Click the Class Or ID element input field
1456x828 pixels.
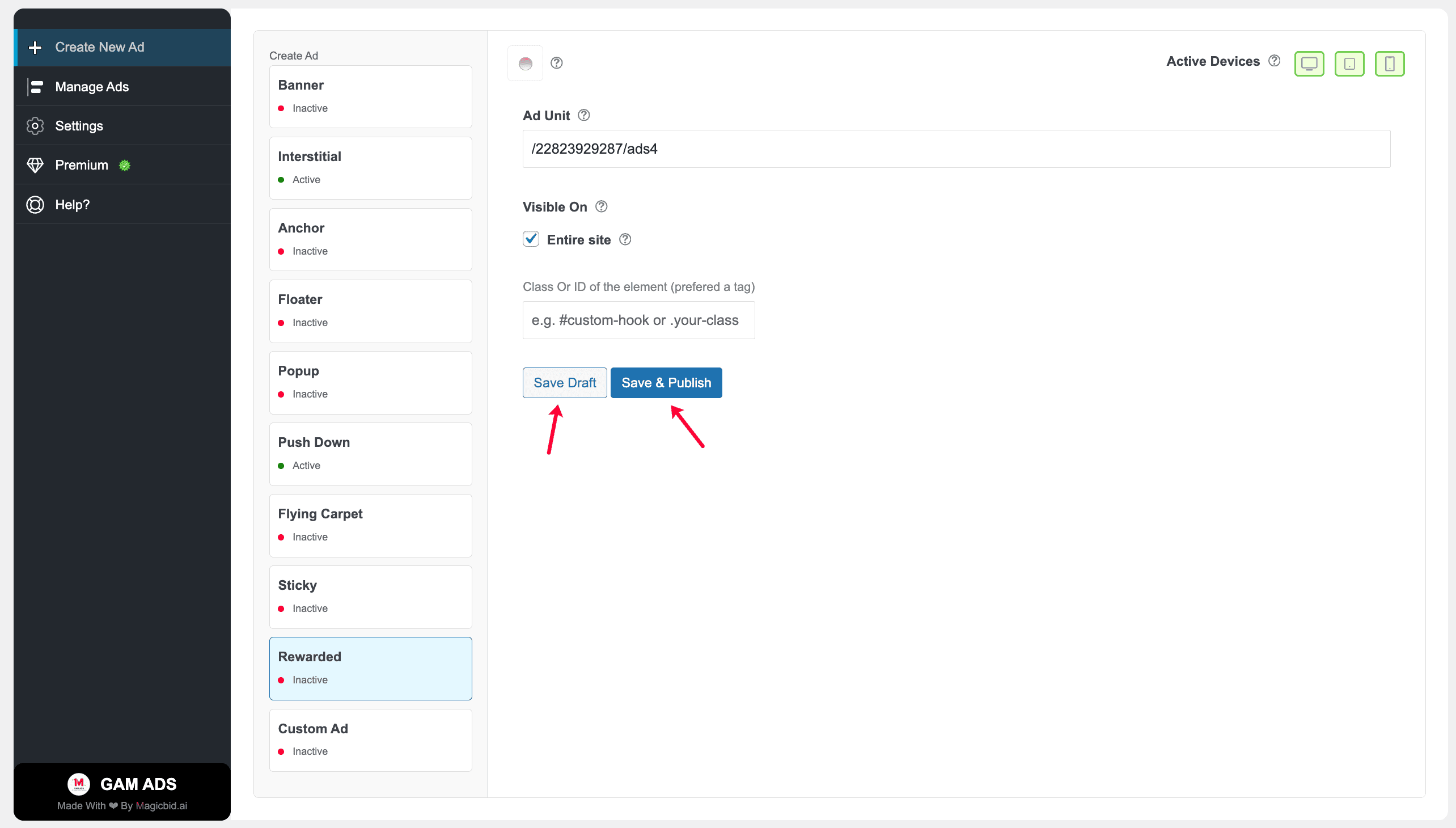[x=638, y=320]
